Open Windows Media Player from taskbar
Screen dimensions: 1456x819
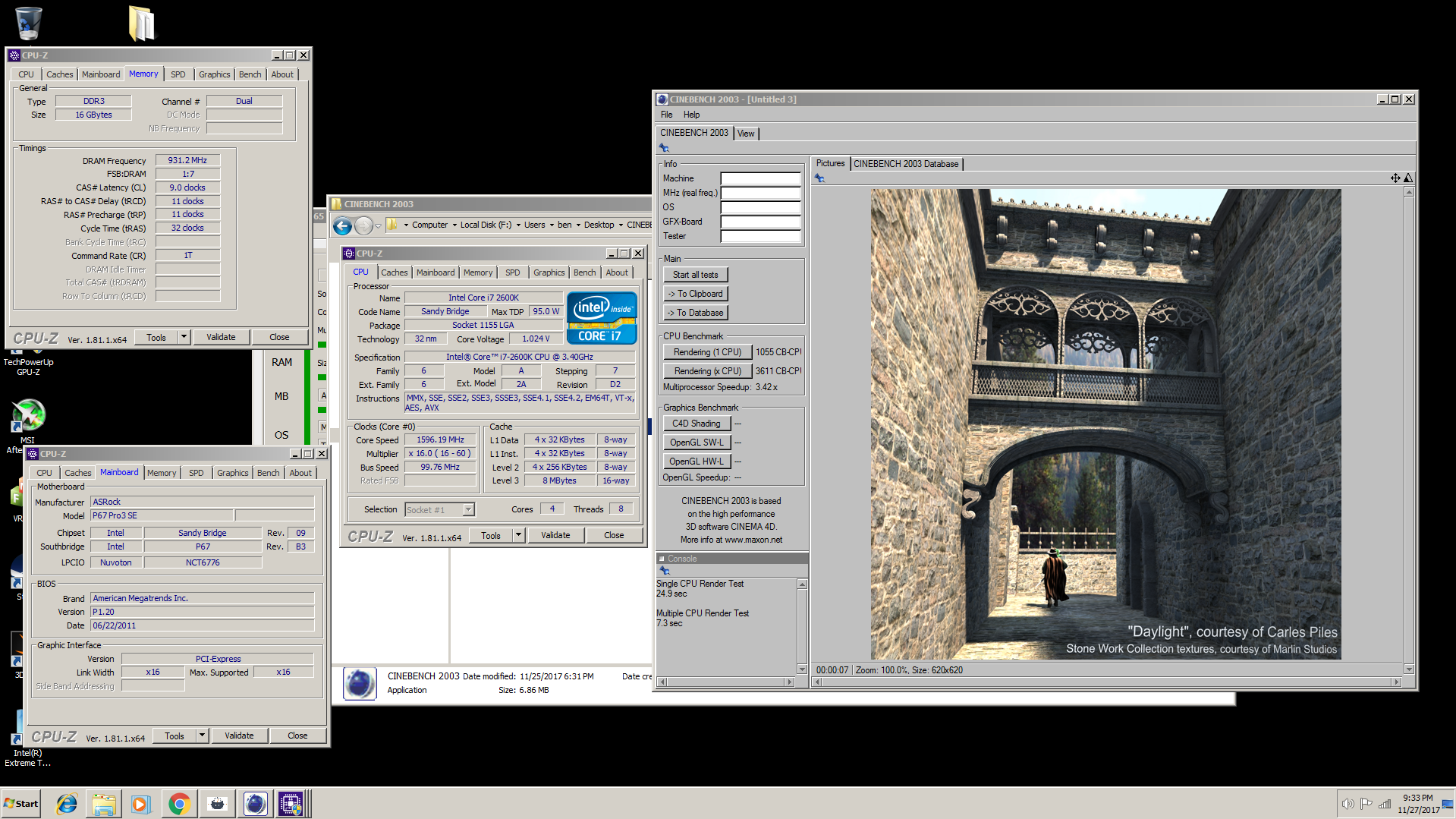pos(141,804)
